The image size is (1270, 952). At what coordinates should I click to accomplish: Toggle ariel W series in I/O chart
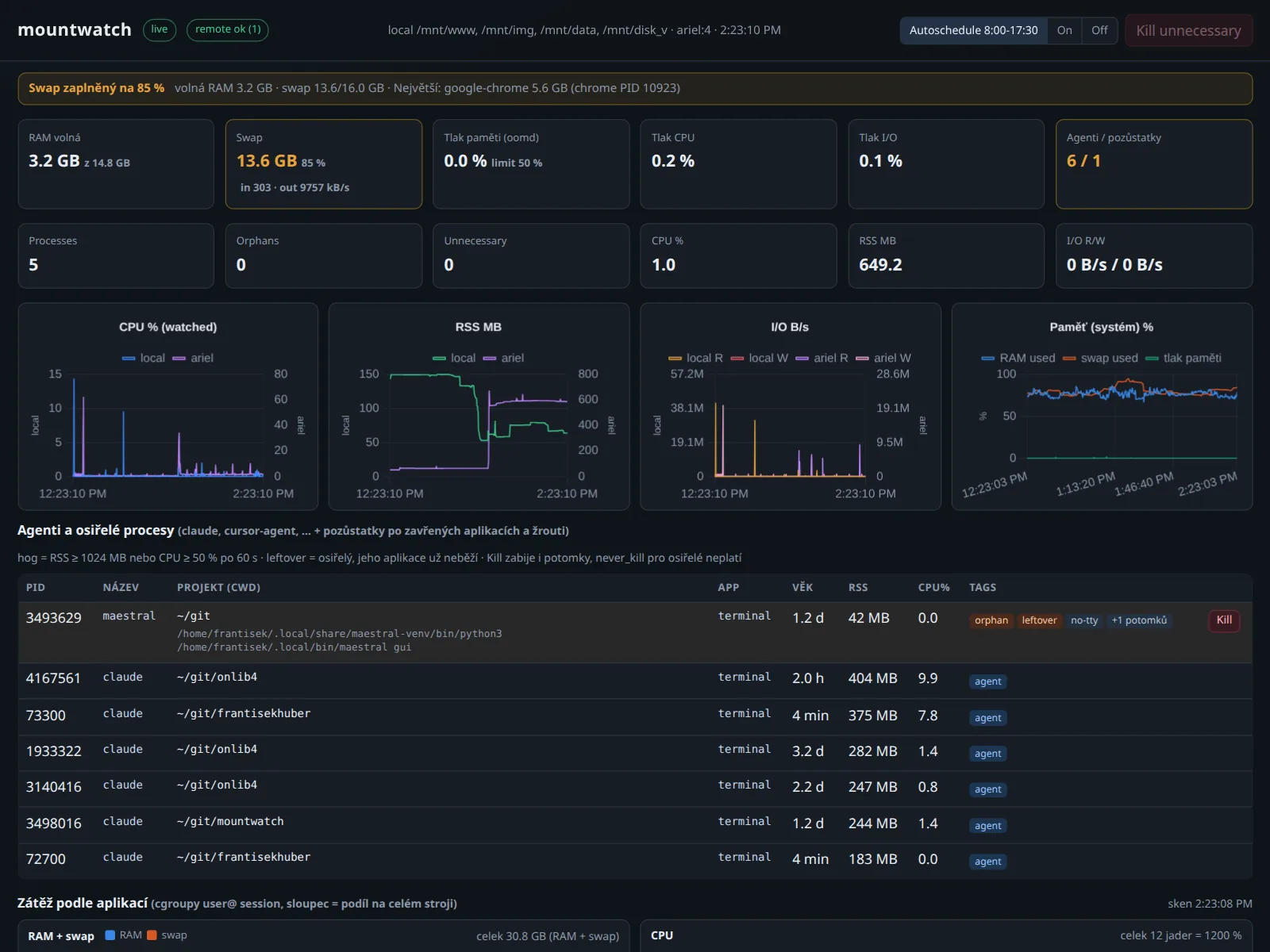pos(883,358)
